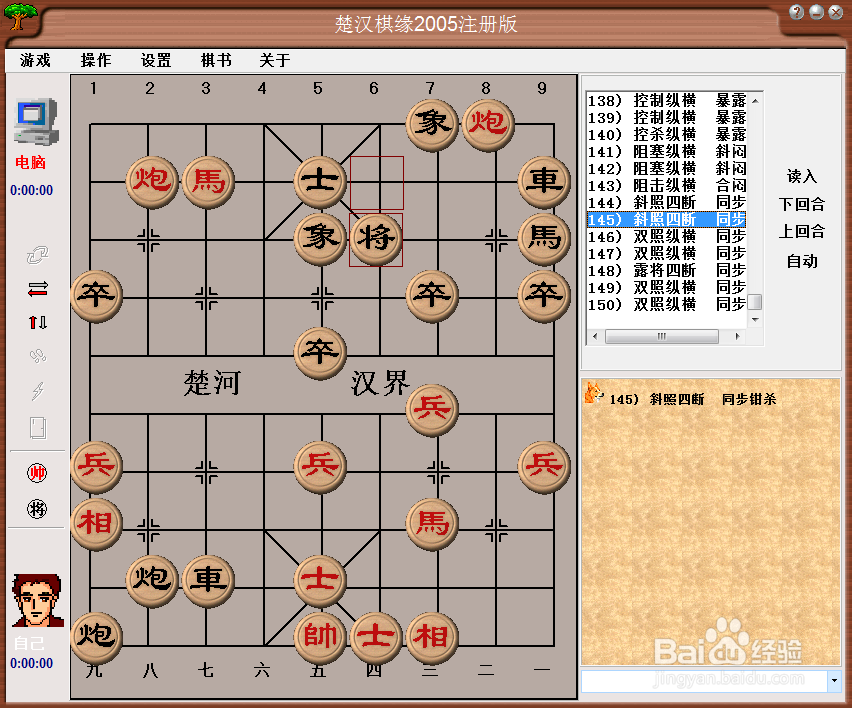This screenshot has width=852, height=708.
Task: Select the red 炮 on top row
Action: pos(488,124)
